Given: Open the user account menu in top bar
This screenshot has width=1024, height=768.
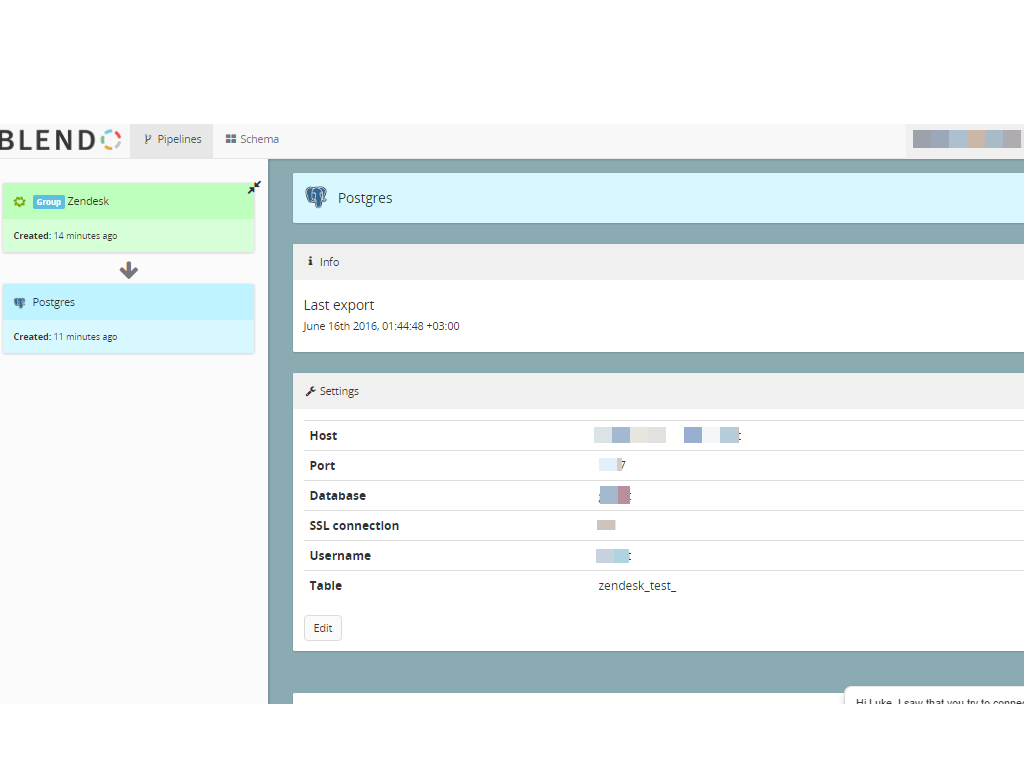Looking at the screenshot, I should (x=966, y=140).
